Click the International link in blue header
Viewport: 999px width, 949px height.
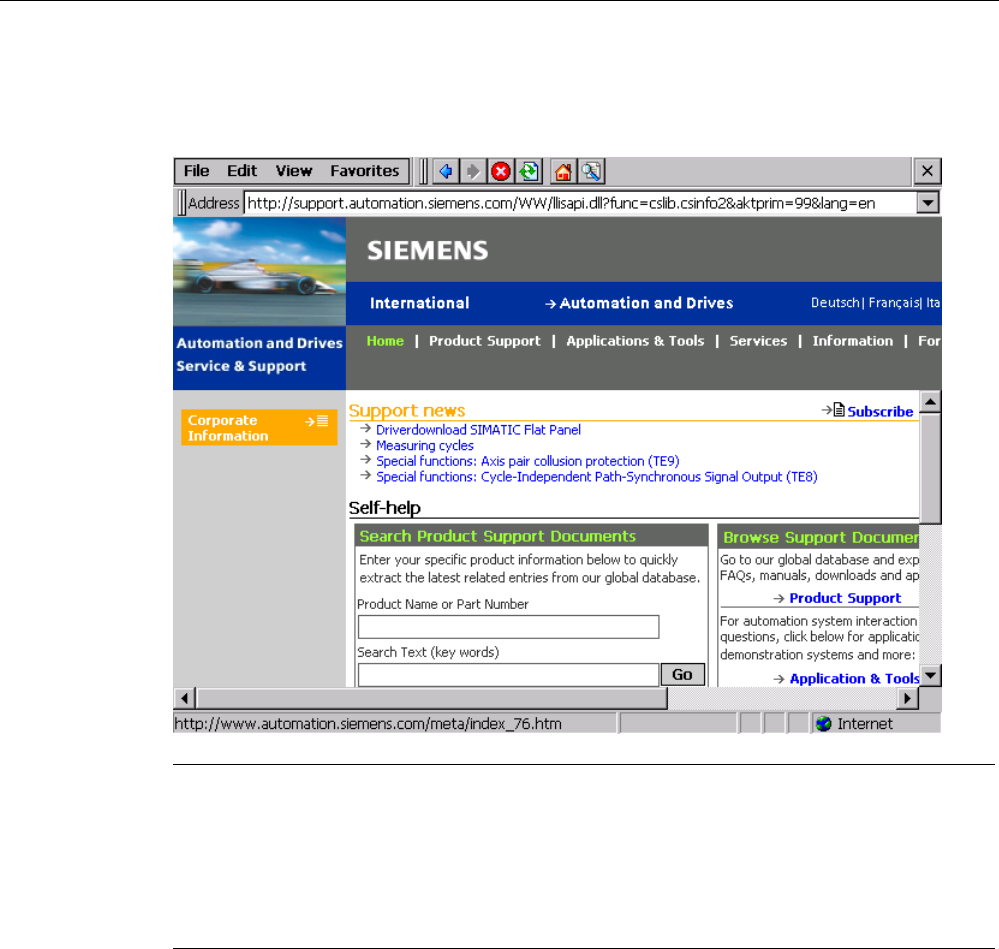pyautogui.click(x=419, y=303)
